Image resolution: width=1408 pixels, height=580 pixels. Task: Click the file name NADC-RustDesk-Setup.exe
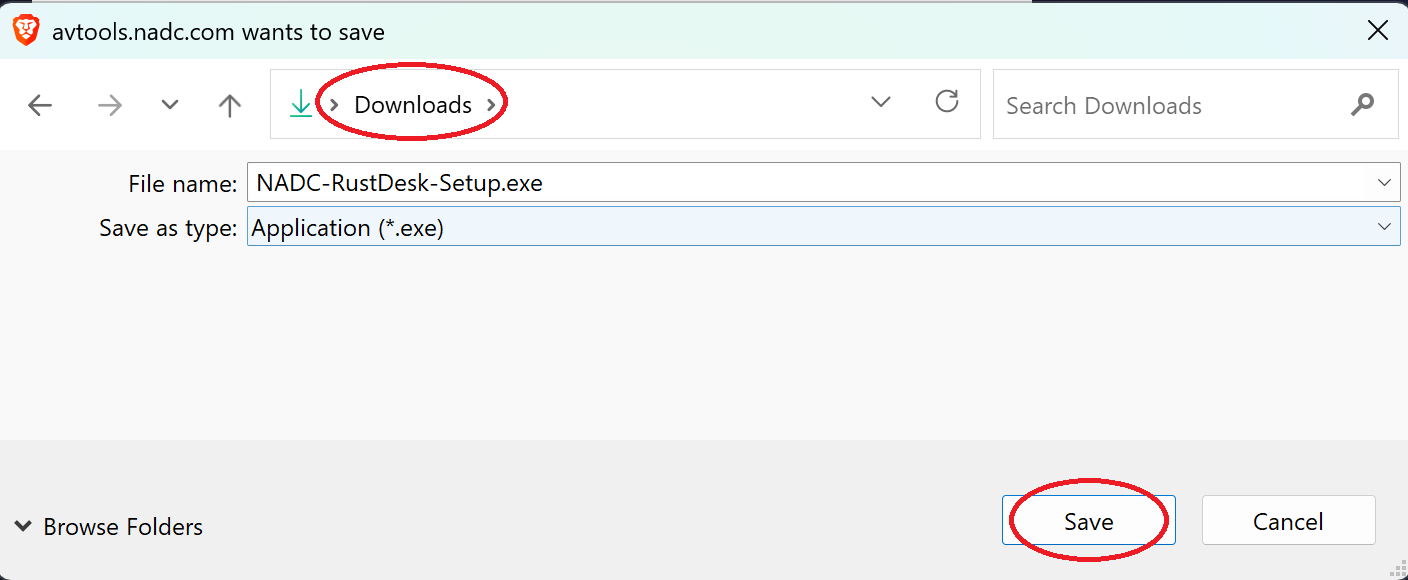pyautogui.click(x=400, y=182)
